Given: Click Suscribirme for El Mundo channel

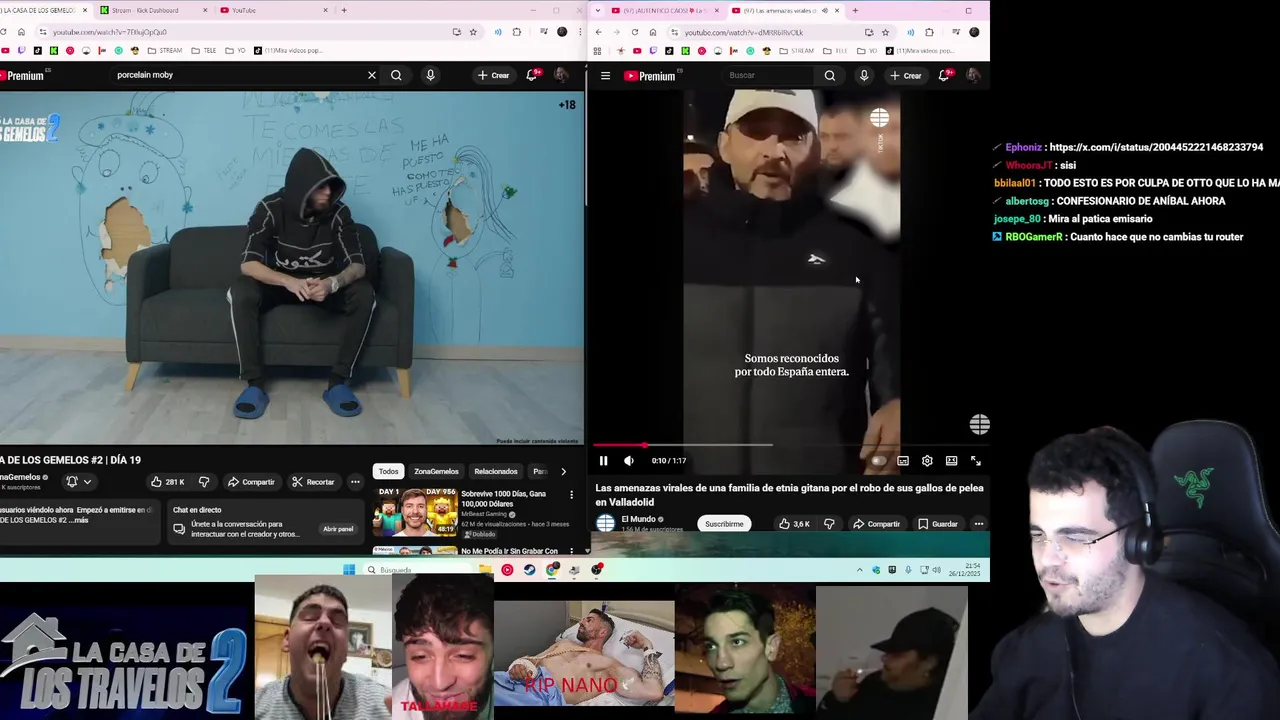Looking at the screenshot, I should click(724, 524).
